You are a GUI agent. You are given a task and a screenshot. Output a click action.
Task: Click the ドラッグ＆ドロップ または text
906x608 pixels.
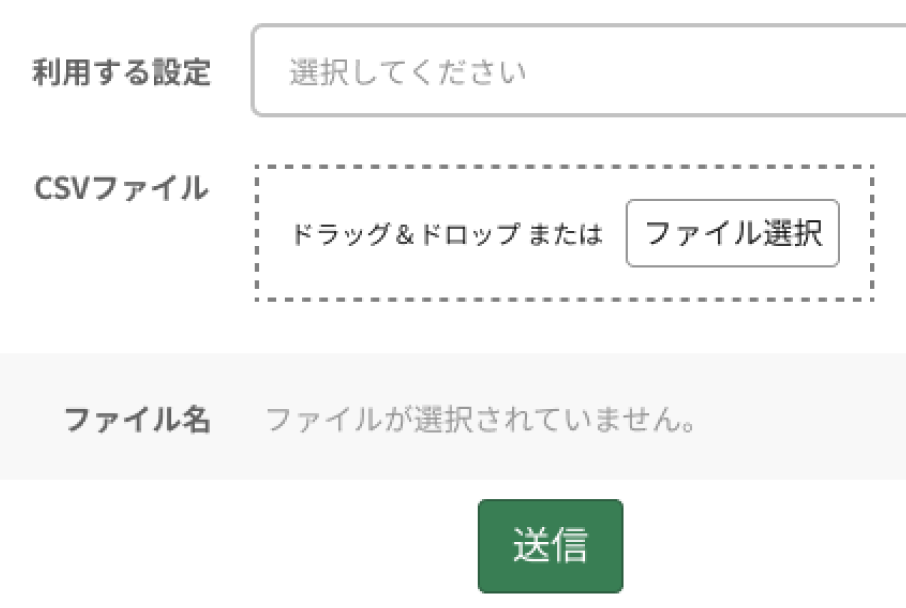pyautogui.click(x=447, y=235)
